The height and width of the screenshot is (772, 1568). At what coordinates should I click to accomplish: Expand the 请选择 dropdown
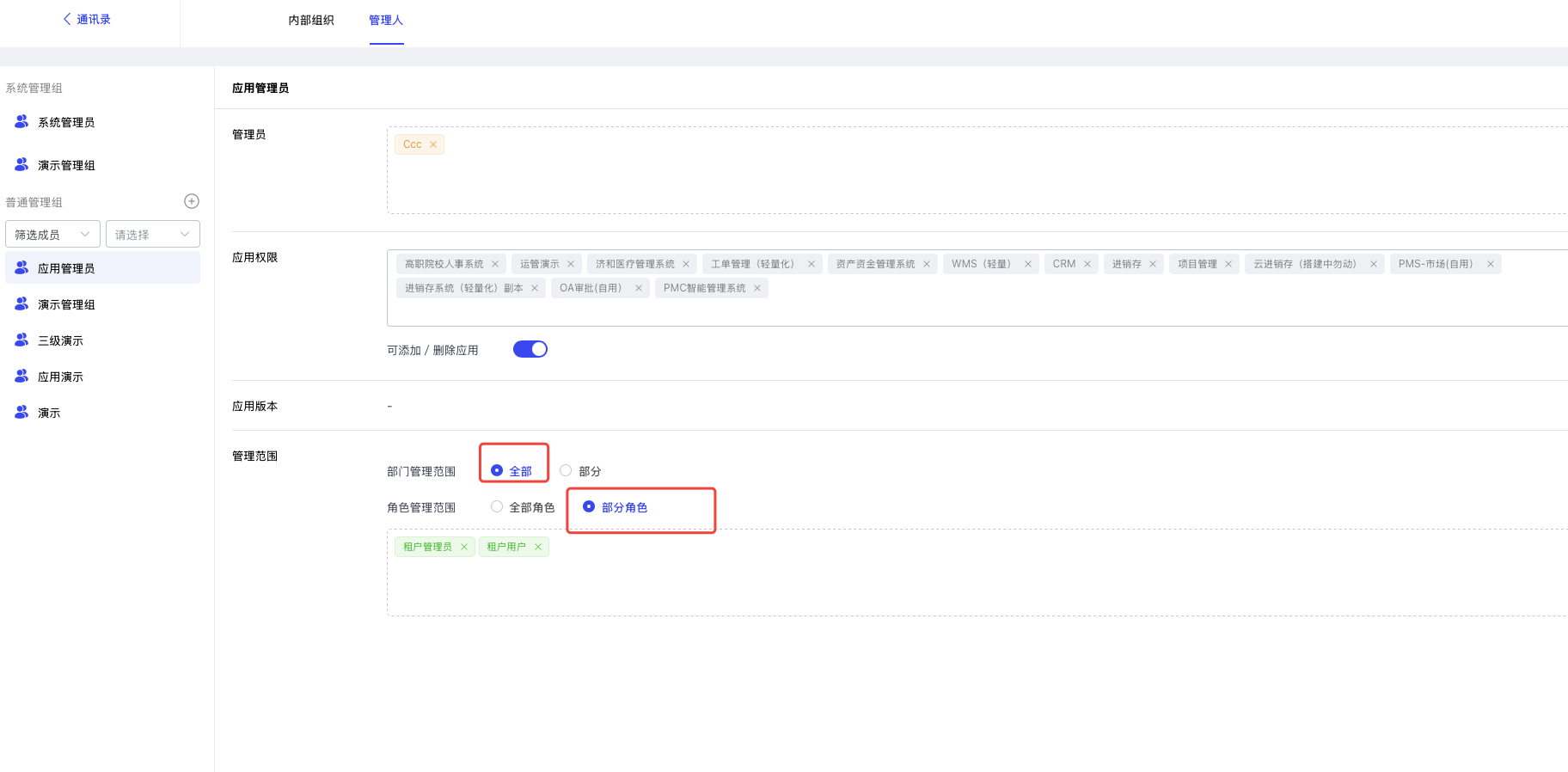(x=152, y=235)
